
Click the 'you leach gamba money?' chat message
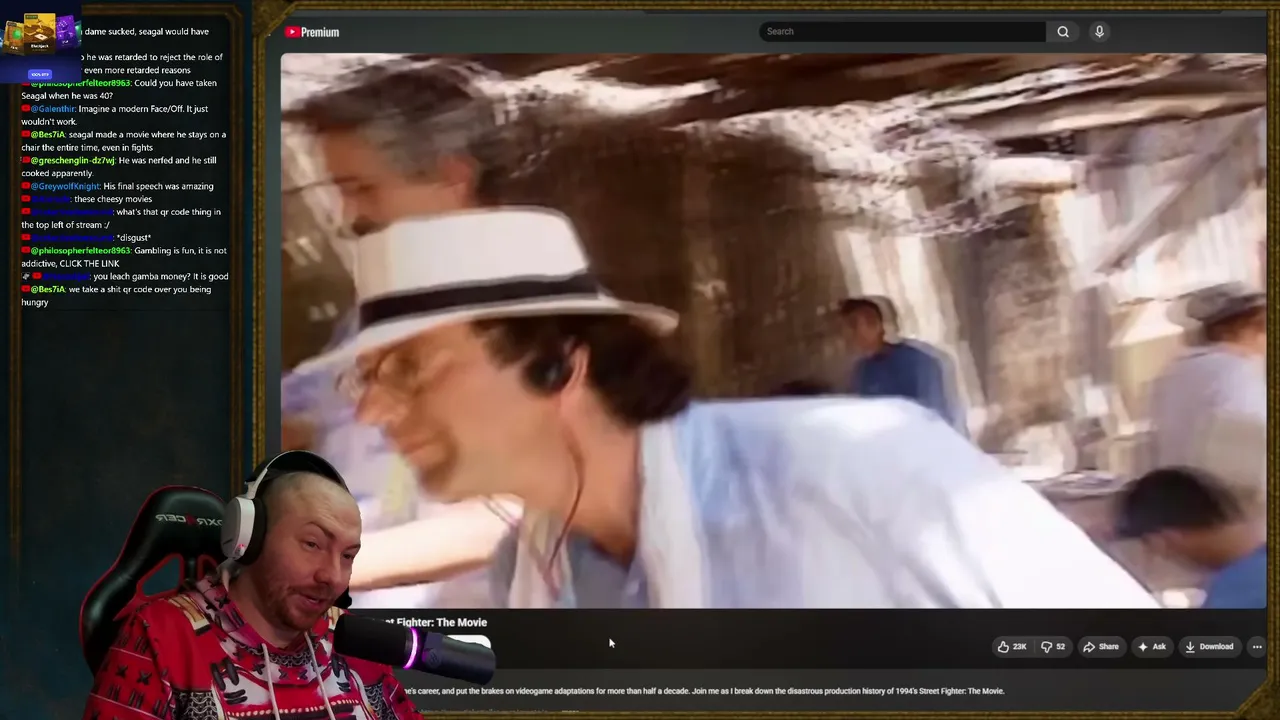tap(161, 276)
